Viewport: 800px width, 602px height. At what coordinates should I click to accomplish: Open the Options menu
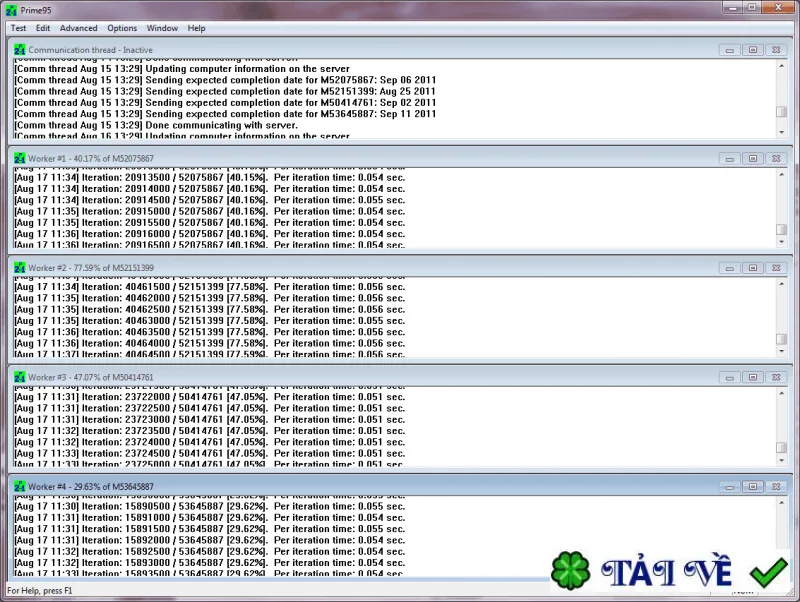click(122, 28)
